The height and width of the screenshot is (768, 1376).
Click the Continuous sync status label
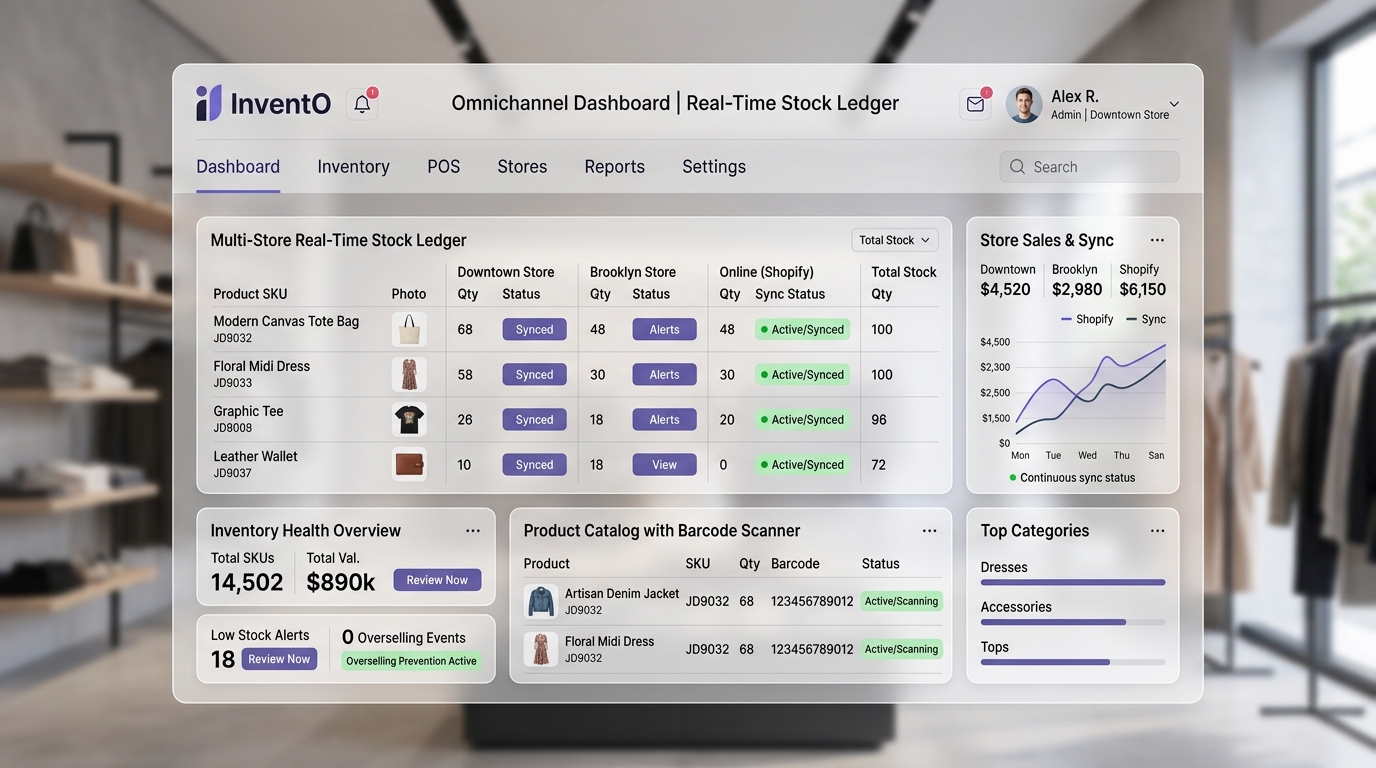coord(1072,478)
